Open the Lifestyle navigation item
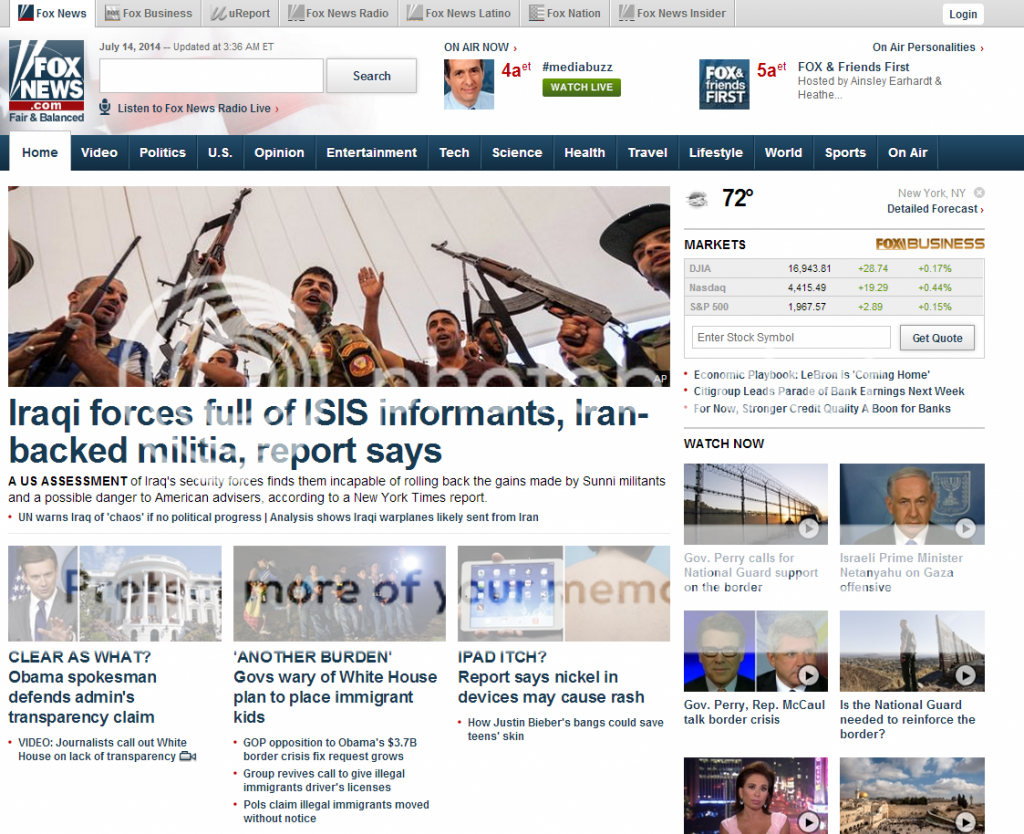The height and width of the screenshot is (834, 1024). [x=716, y=152]
